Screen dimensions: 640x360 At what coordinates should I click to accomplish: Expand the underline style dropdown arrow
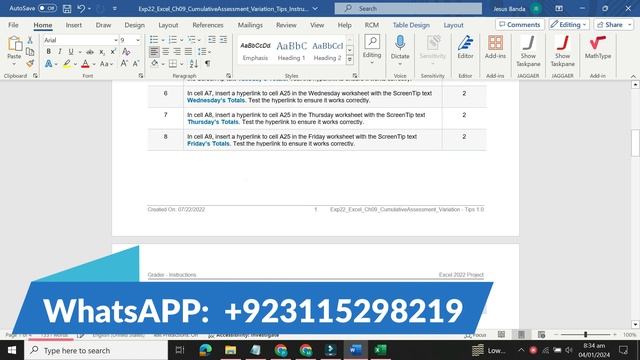(x=80, y=52)
